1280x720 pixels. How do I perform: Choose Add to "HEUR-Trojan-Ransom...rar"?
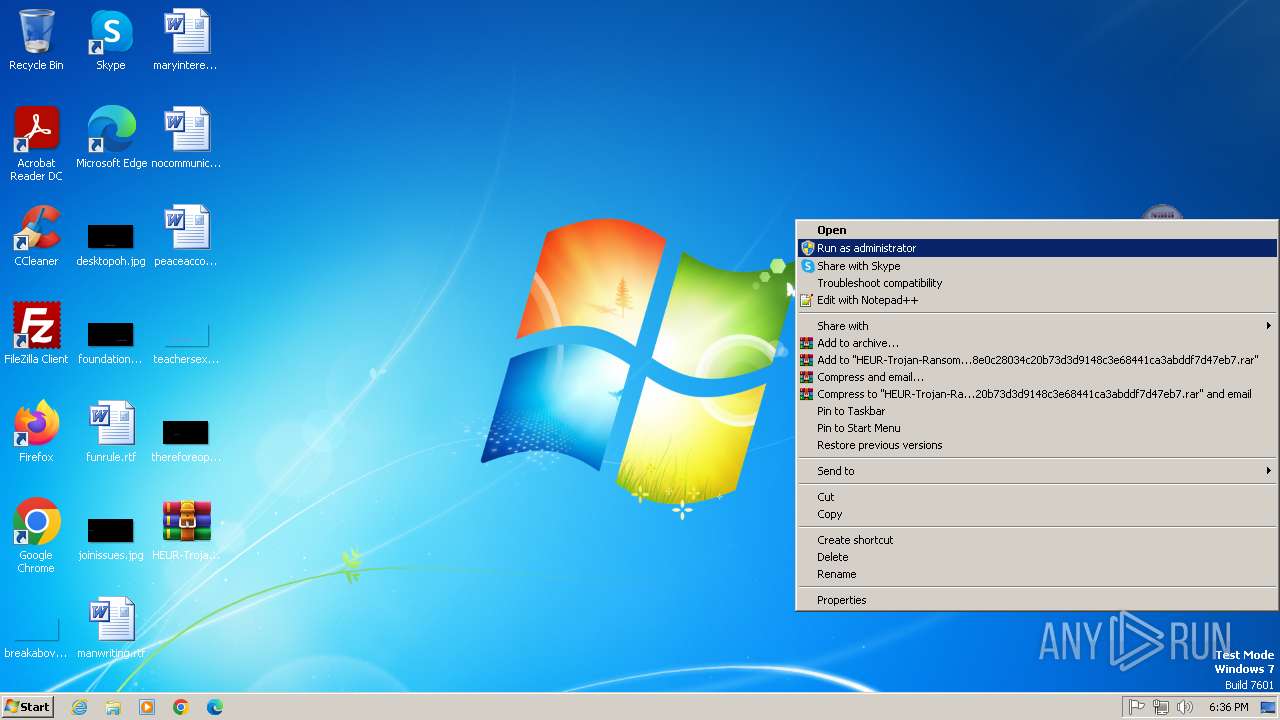[x=1037, y=360]
